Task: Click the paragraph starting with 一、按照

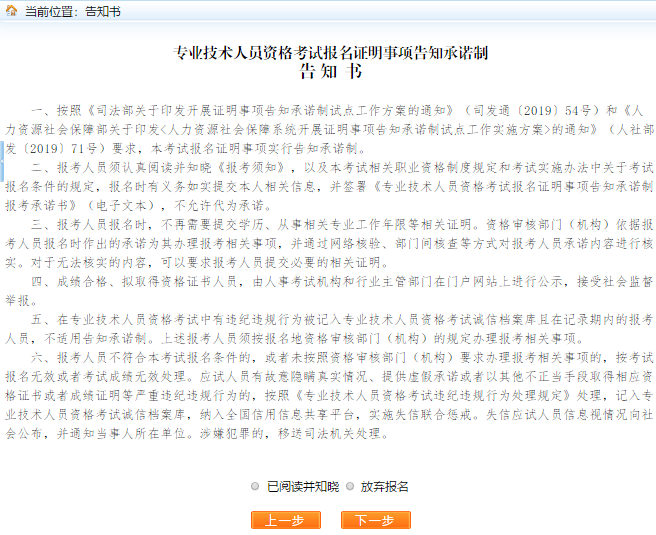Action: pos(330,129)
